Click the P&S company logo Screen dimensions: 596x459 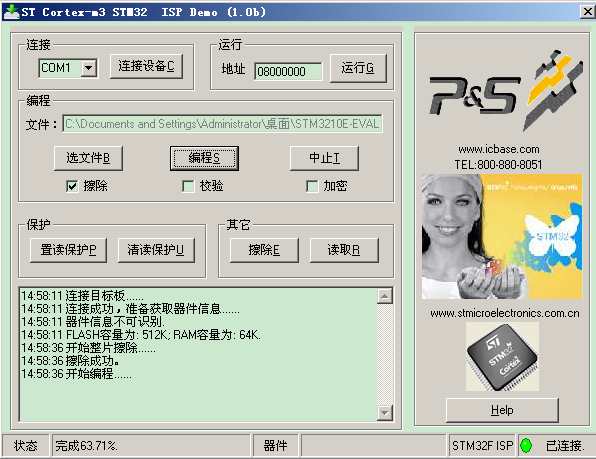click(506, 90)
